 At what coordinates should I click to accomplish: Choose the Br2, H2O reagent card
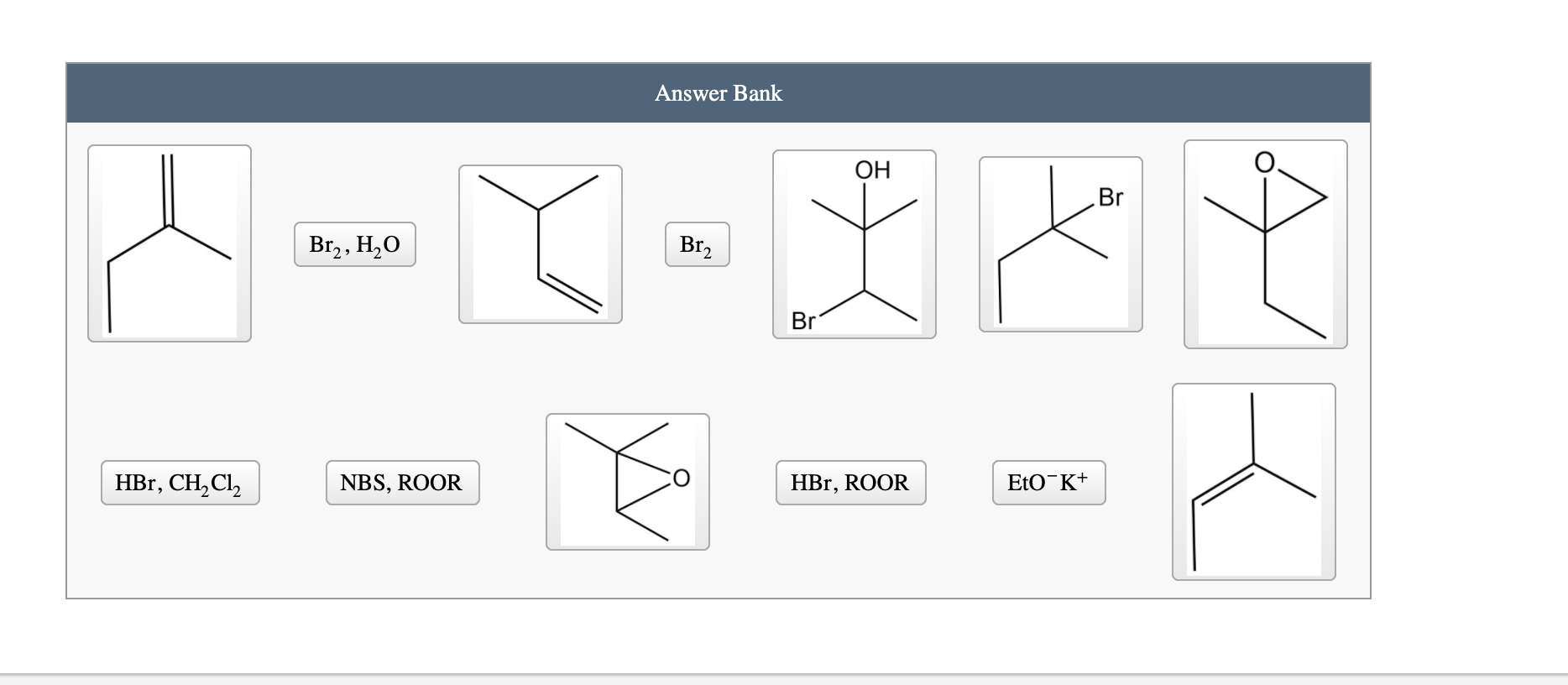point(355,244)
